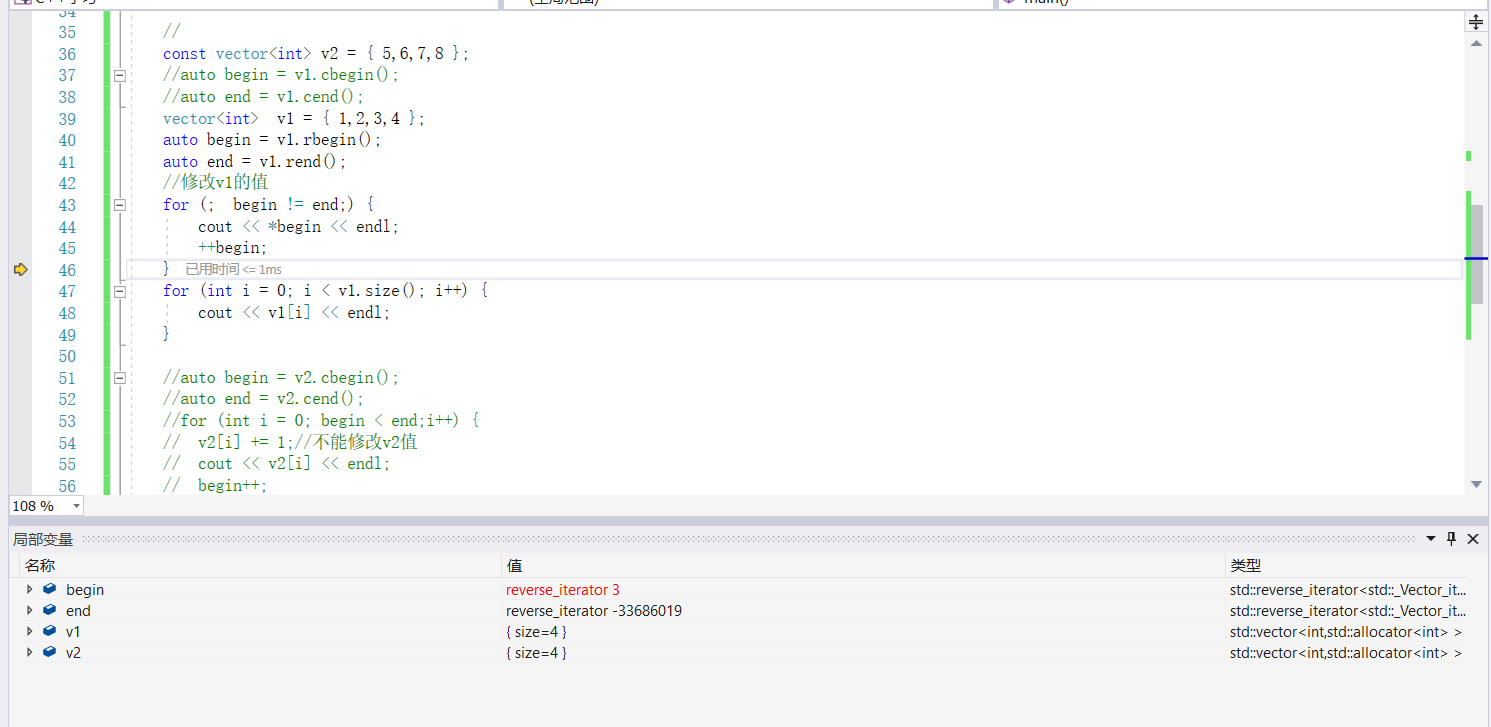Click the code 'auto end = v1.rend();'
This screenshot has width=1491, height=727.
coord(255,162)
